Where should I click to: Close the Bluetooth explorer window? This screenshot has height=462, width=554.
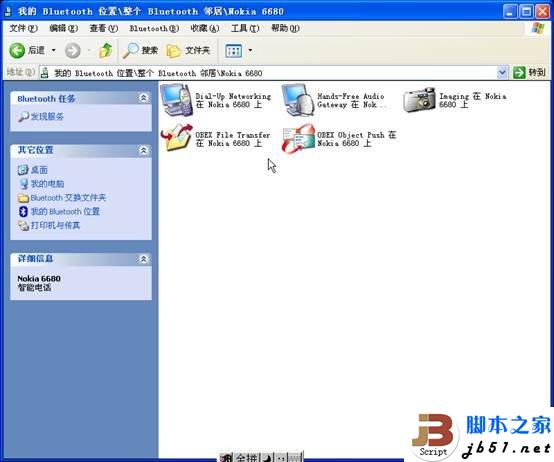pos(542,11)
